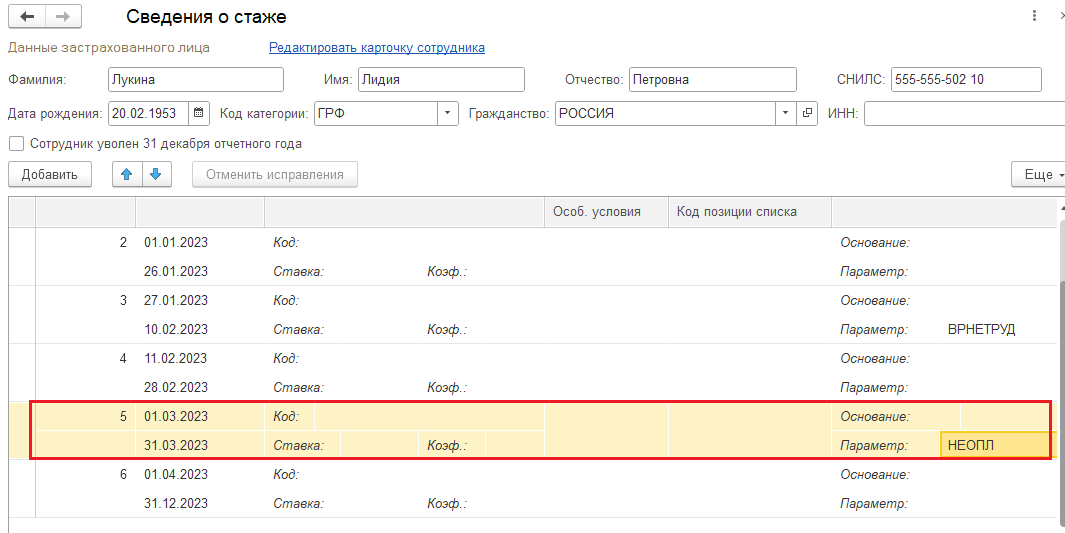This screenshot has height=533, width=1065.
Task: Click the СНИЛС input field
Action: click(966, 79)
